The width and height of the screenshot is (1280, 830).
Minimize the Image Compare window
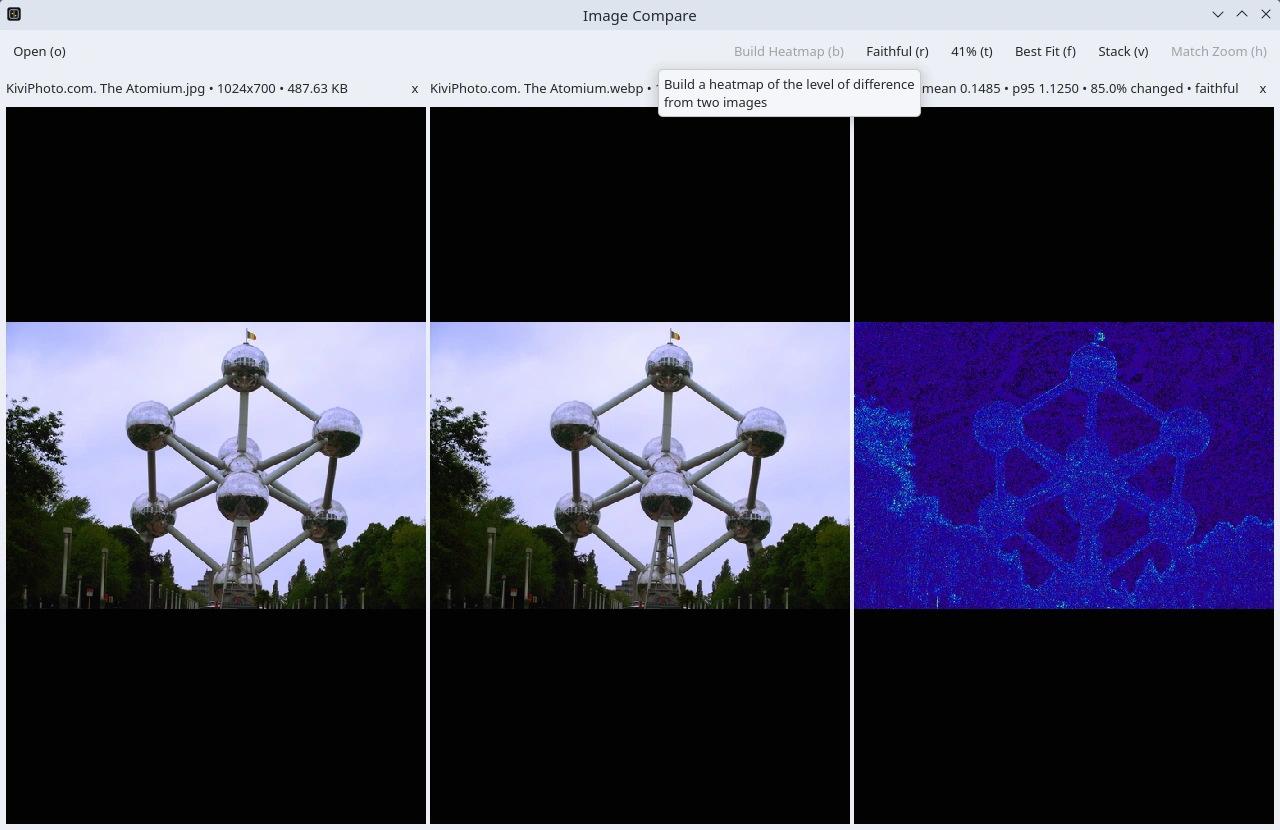pos(1217,14)
